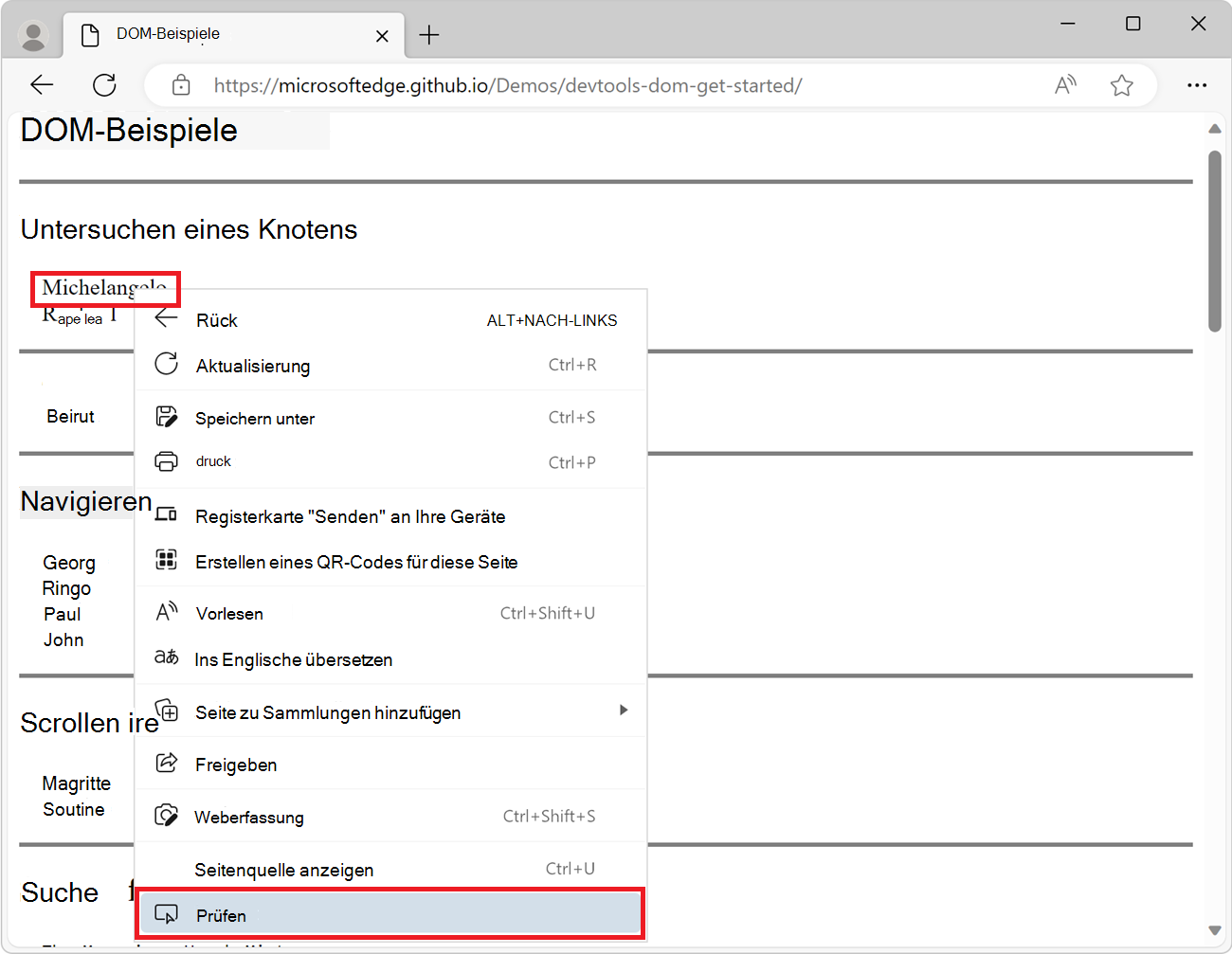This screenshot has height=954, width=1232.
Task: Click the Michelangelo list item
Action: point(104,287)
